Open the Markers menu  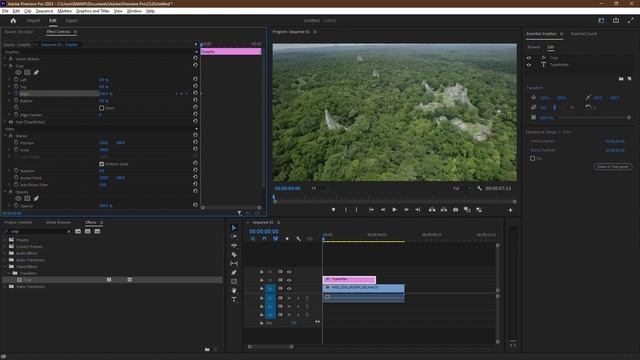(64, 11)
